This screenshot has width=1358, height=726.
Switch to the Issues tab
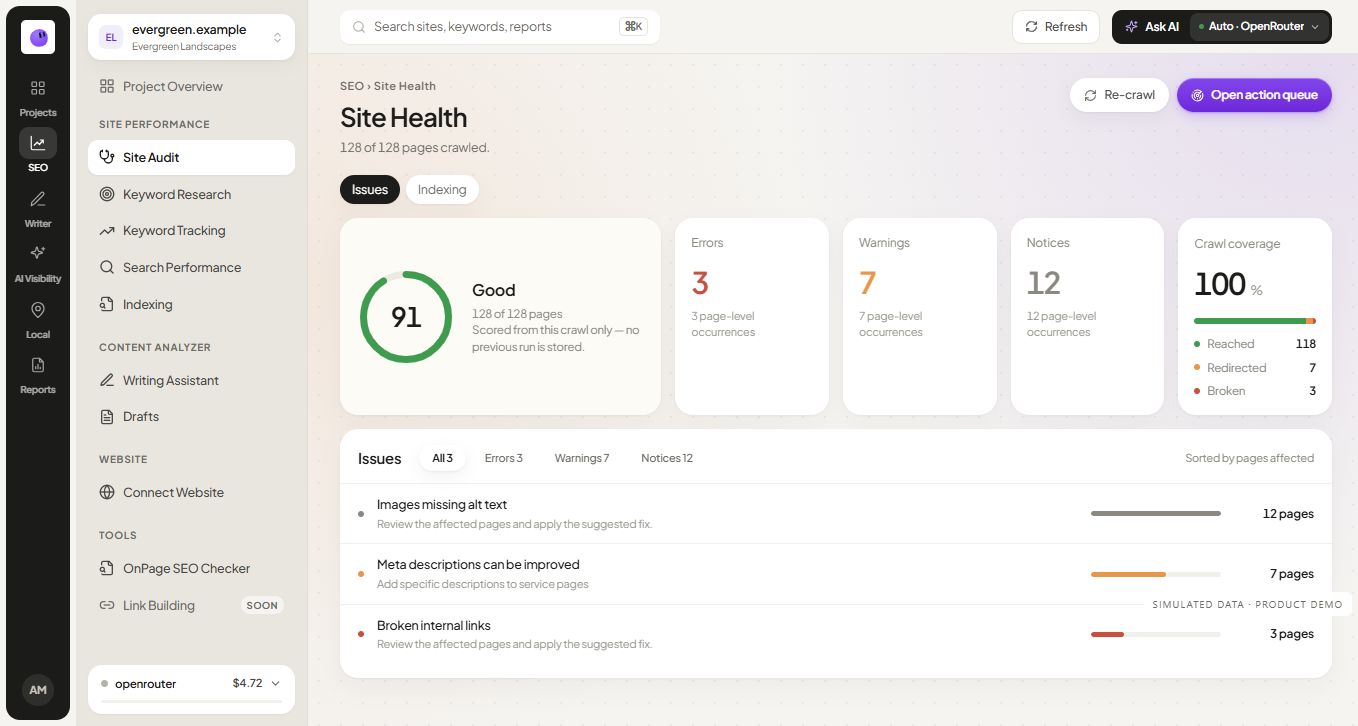coord(370,190)
